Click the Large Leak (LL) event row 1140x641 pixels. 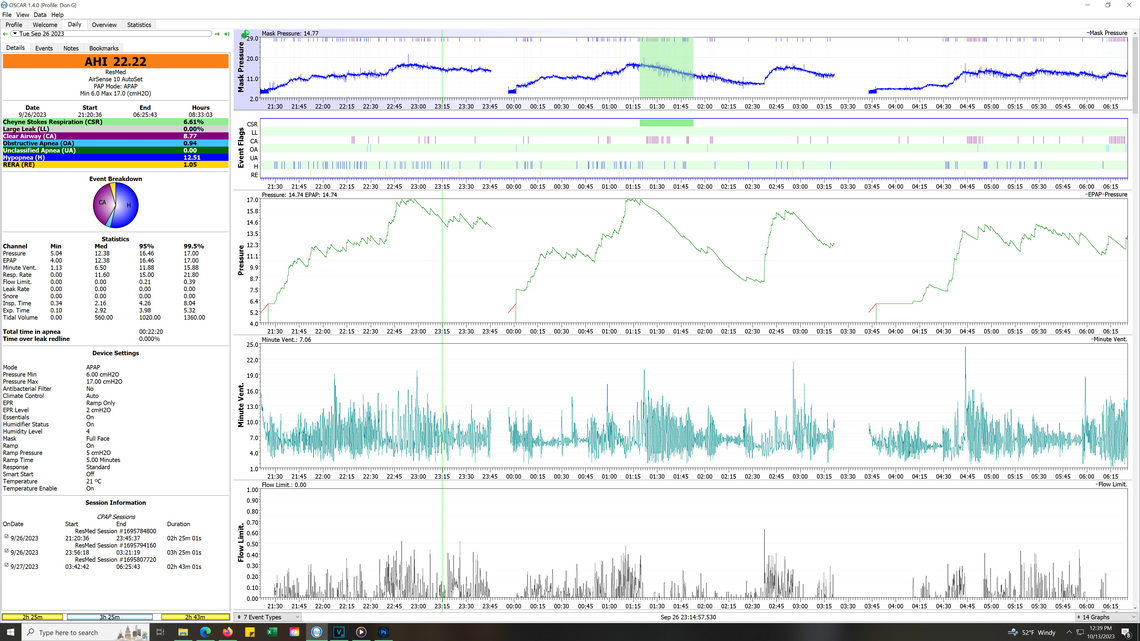(x=115, y=129)
